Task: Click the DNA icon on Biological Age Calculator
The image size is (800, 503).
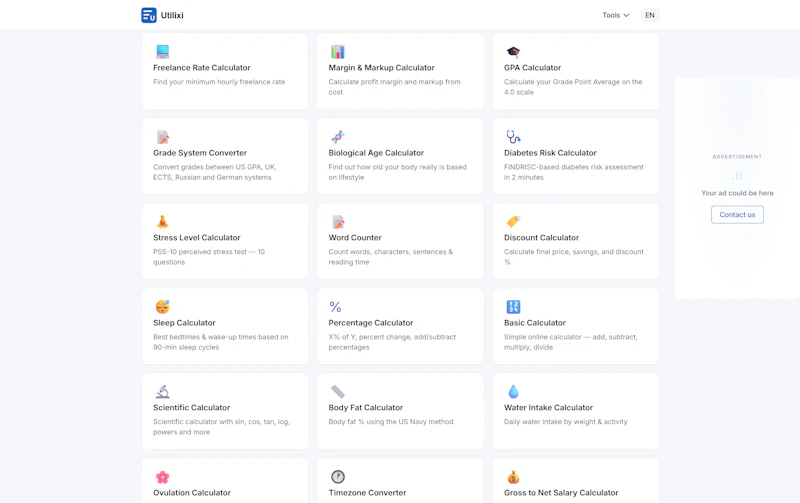Action: (x=338, y=137)
